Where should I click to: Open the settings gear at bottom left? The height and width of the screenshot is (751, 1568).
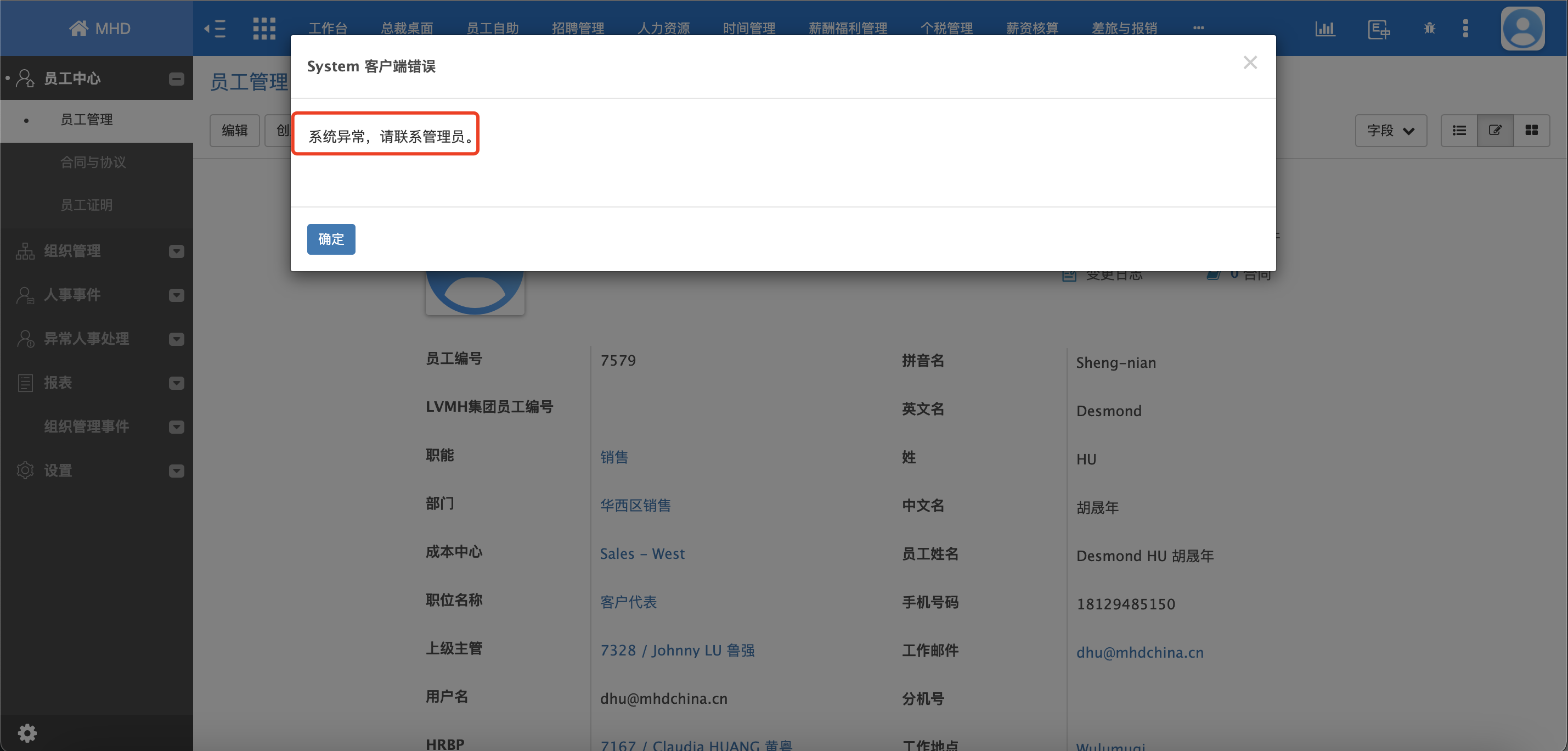[x=27, y=733]
